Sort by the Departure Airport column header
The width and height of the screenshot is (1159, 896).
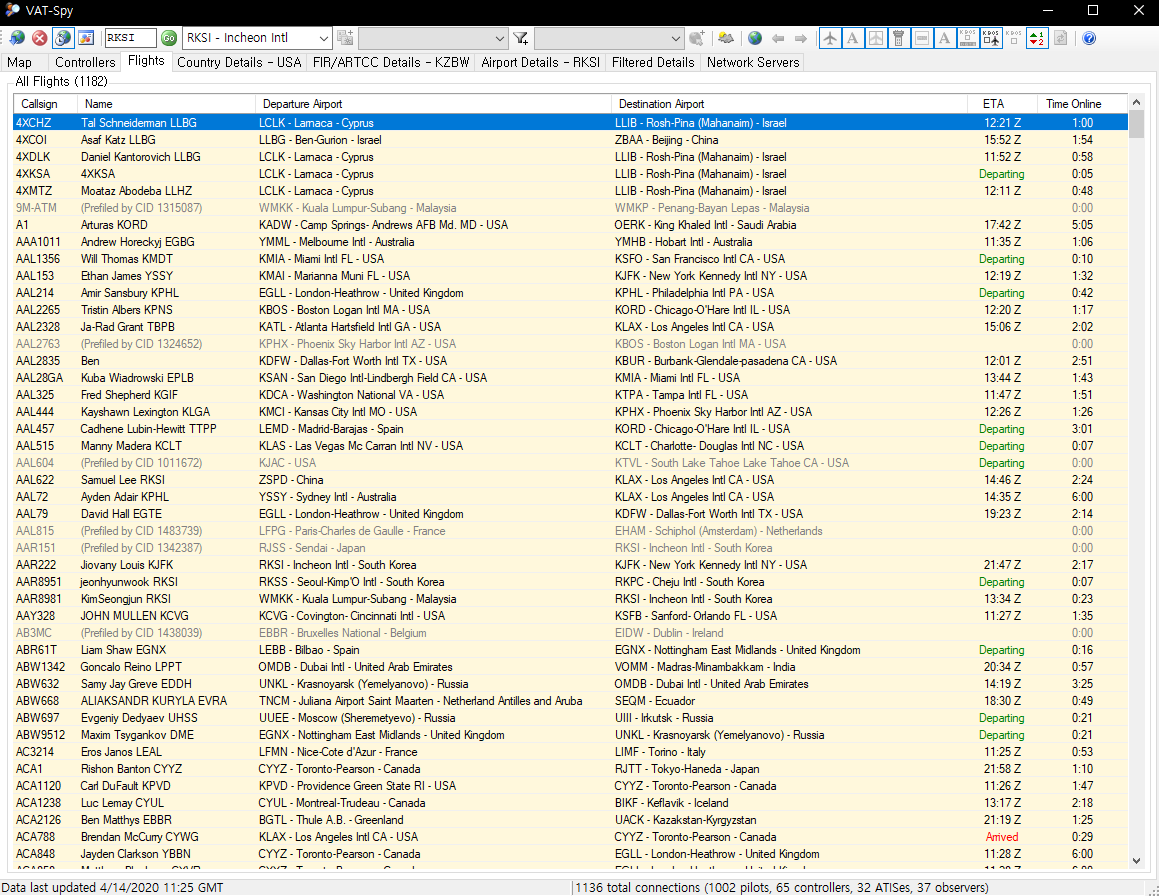click(x=433, y=104)
